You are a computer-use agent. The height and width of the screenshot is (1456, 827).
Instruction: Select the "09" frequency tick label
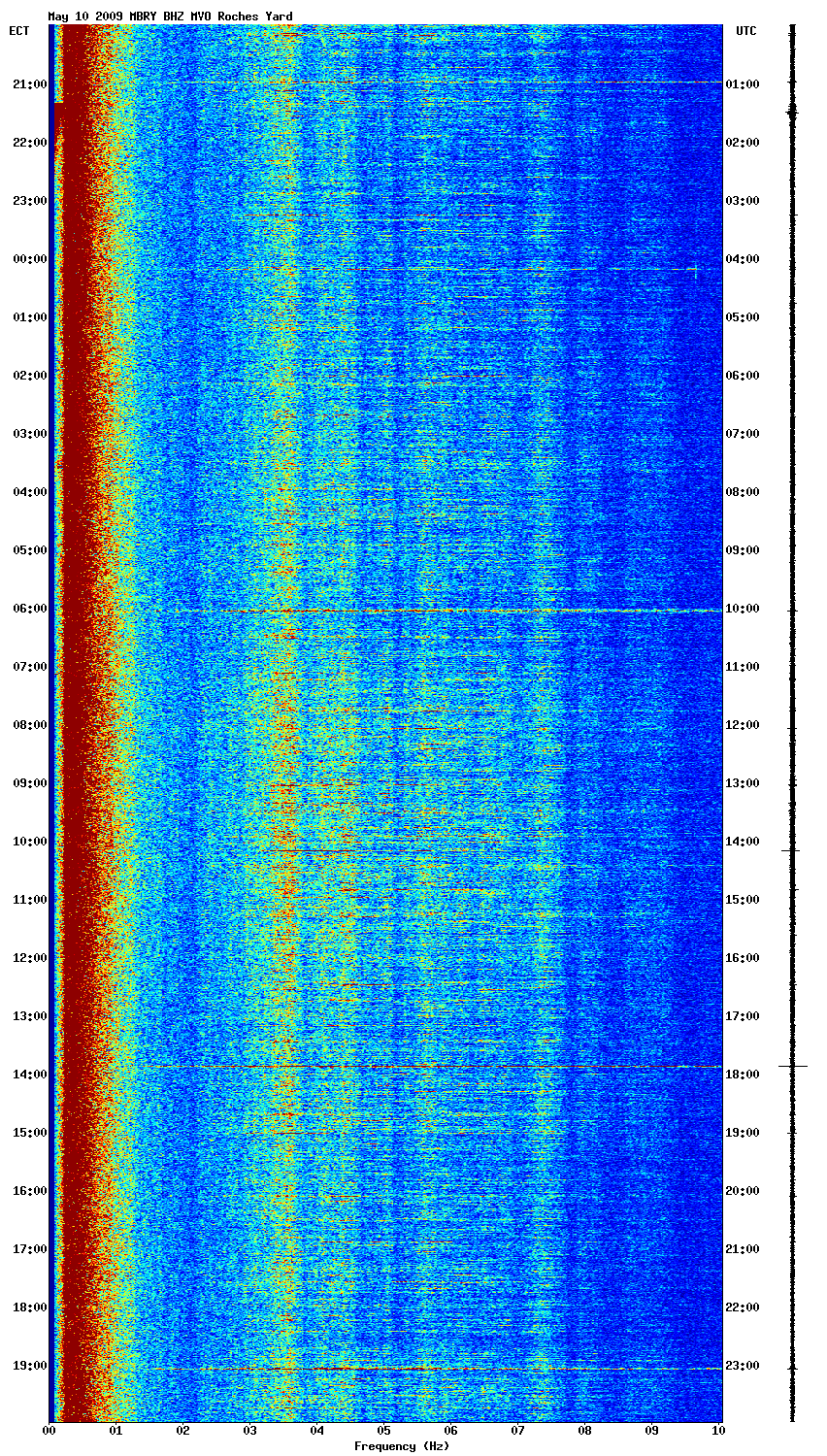(652, 1431)
